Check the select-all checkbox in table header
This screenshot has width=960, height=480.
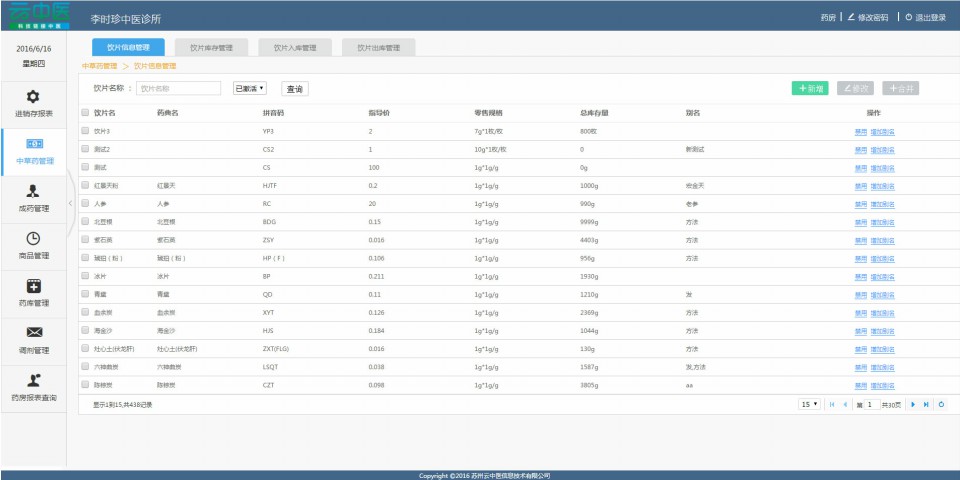(85, 113)
